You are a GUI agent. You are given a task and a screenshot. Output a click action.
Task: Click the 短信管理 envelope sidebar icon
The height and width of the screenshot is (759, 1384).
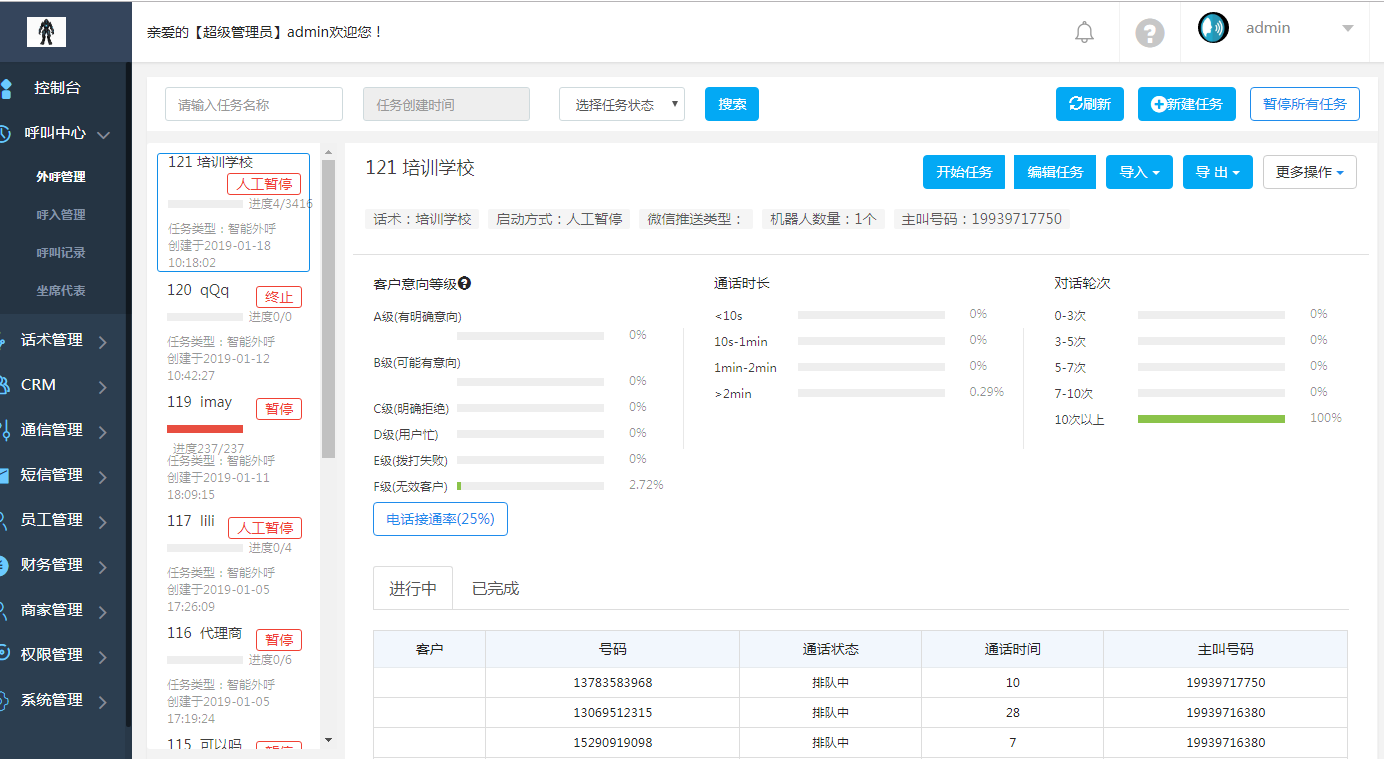point(6,475)
